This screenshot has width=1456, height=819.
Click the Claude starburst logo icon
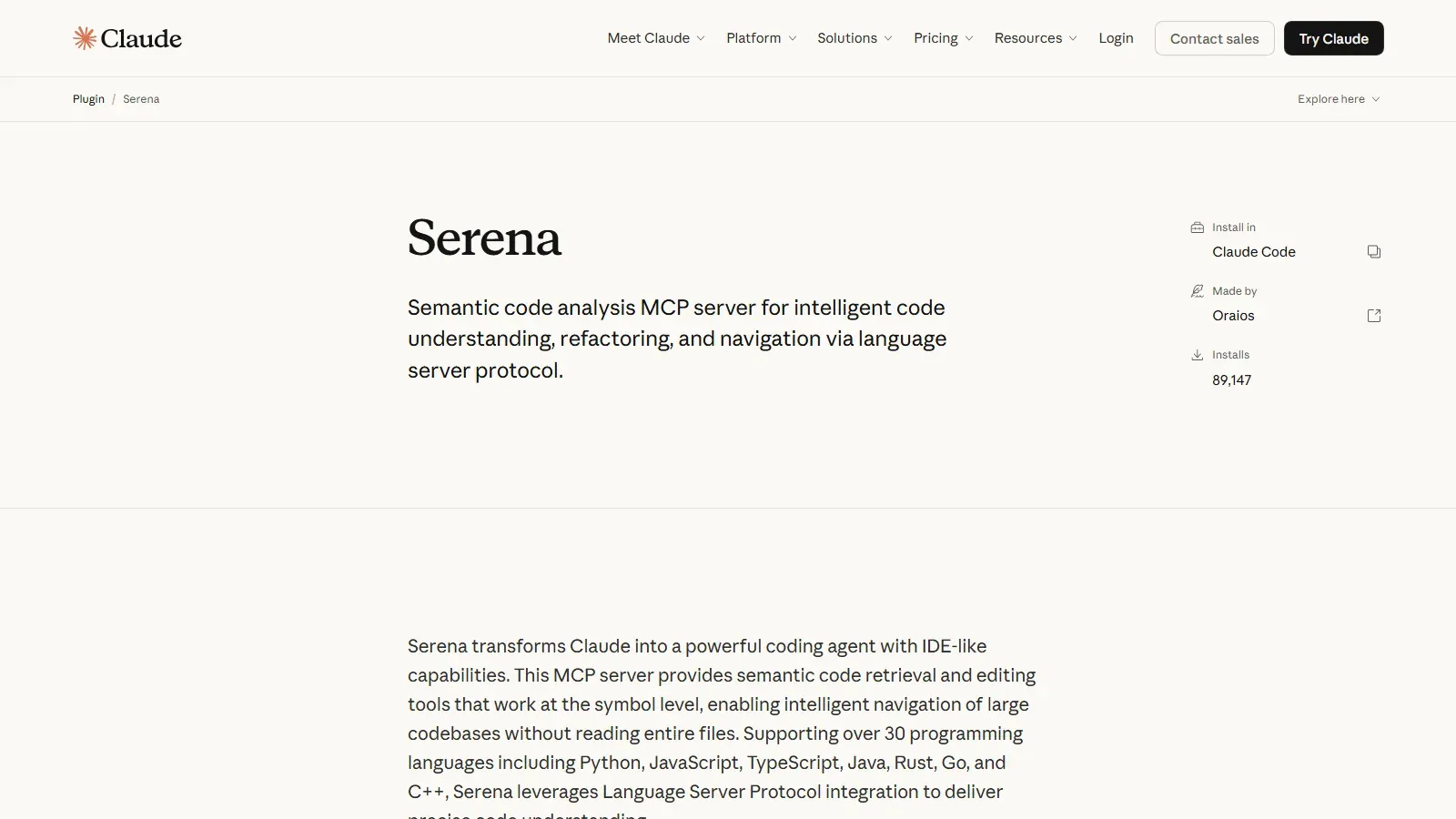click(x=85, y=38)
